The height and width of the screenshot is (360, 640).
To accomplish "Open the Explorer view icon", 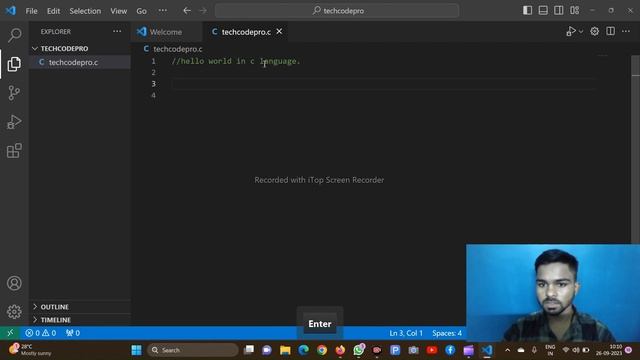I will 14,64.
